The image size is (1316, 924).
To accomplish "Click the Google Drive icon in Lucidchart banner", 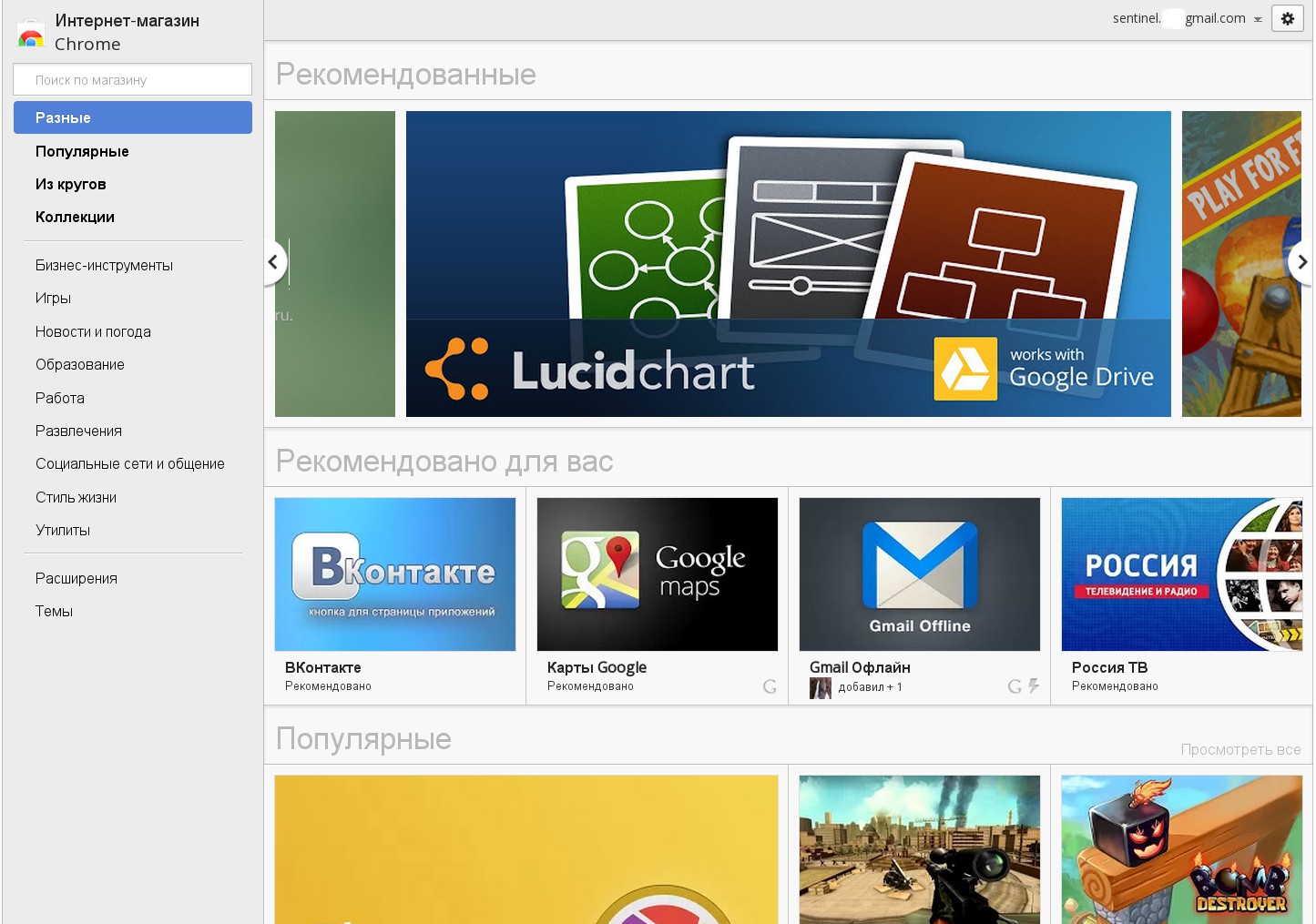I will pos(964,369).
